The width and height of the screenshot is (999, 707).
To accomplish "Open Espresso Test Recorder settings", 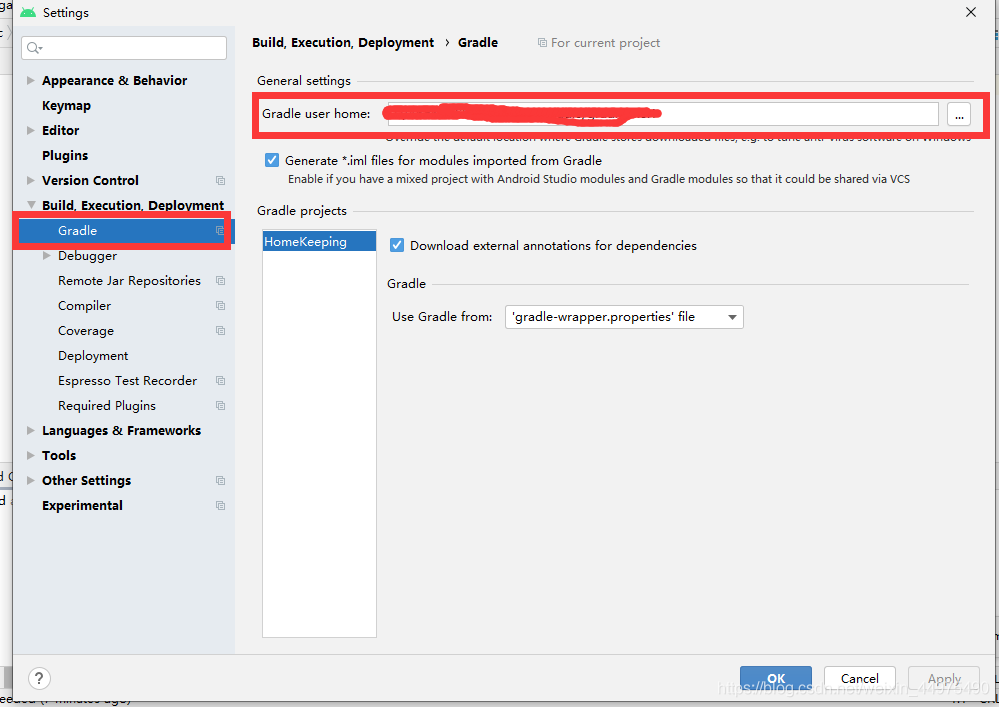I will click(x=127, y=381).
